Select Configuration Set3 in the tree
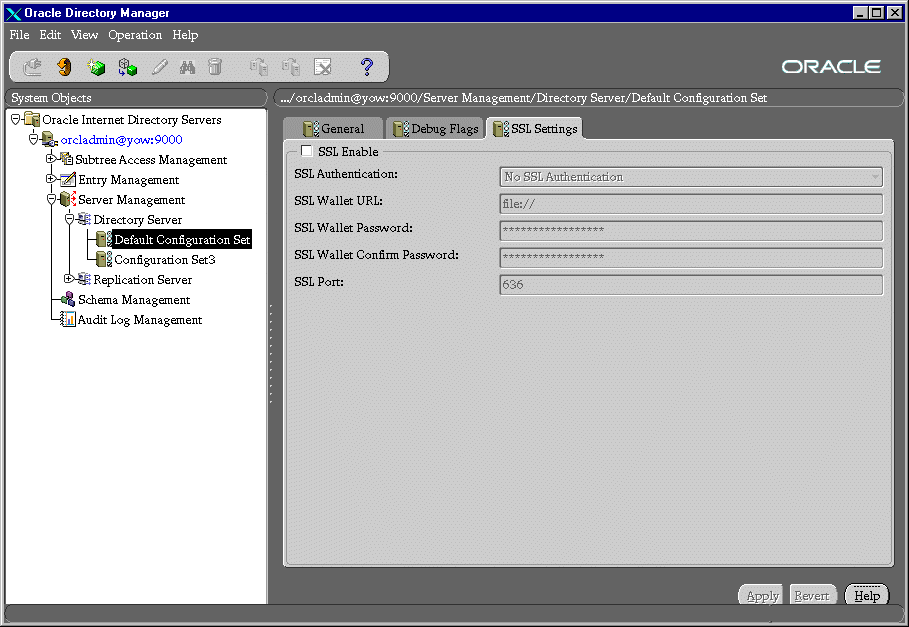Viewport: 909px width, 627px height. tap(164, 260)
